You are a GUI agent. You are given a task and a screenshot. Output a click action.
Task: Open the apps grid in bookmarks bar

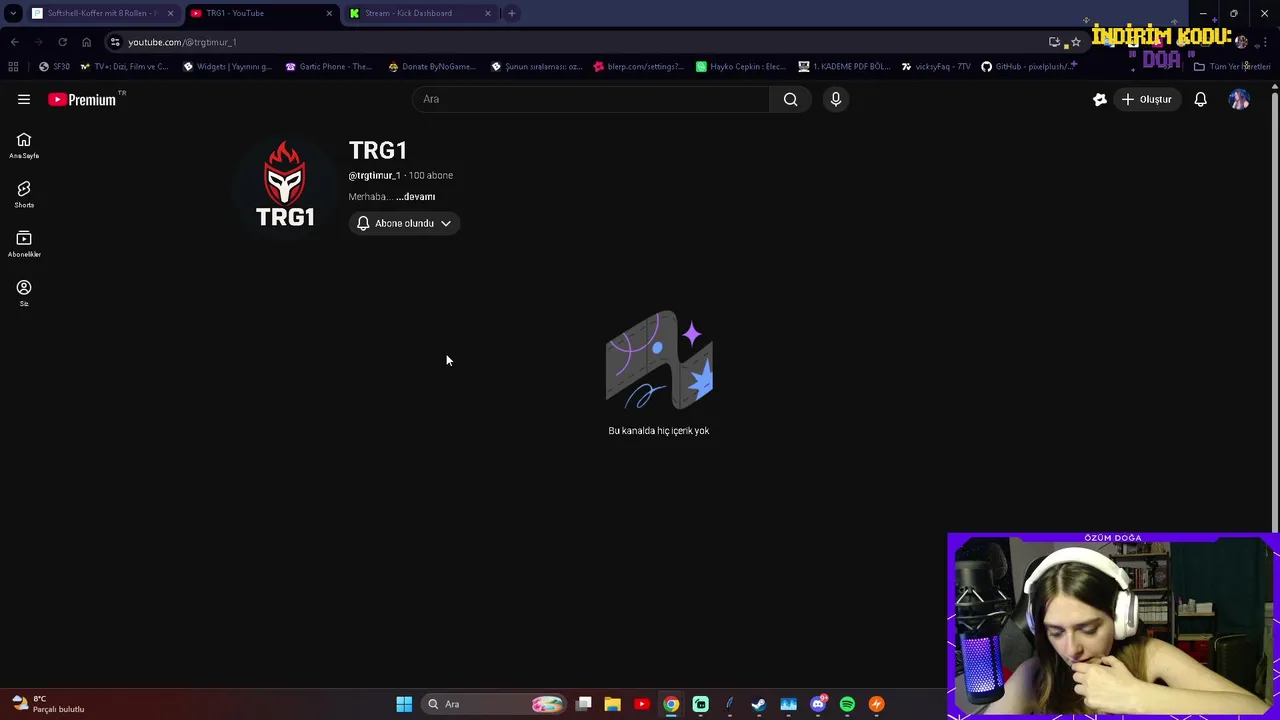click(13, 66)
